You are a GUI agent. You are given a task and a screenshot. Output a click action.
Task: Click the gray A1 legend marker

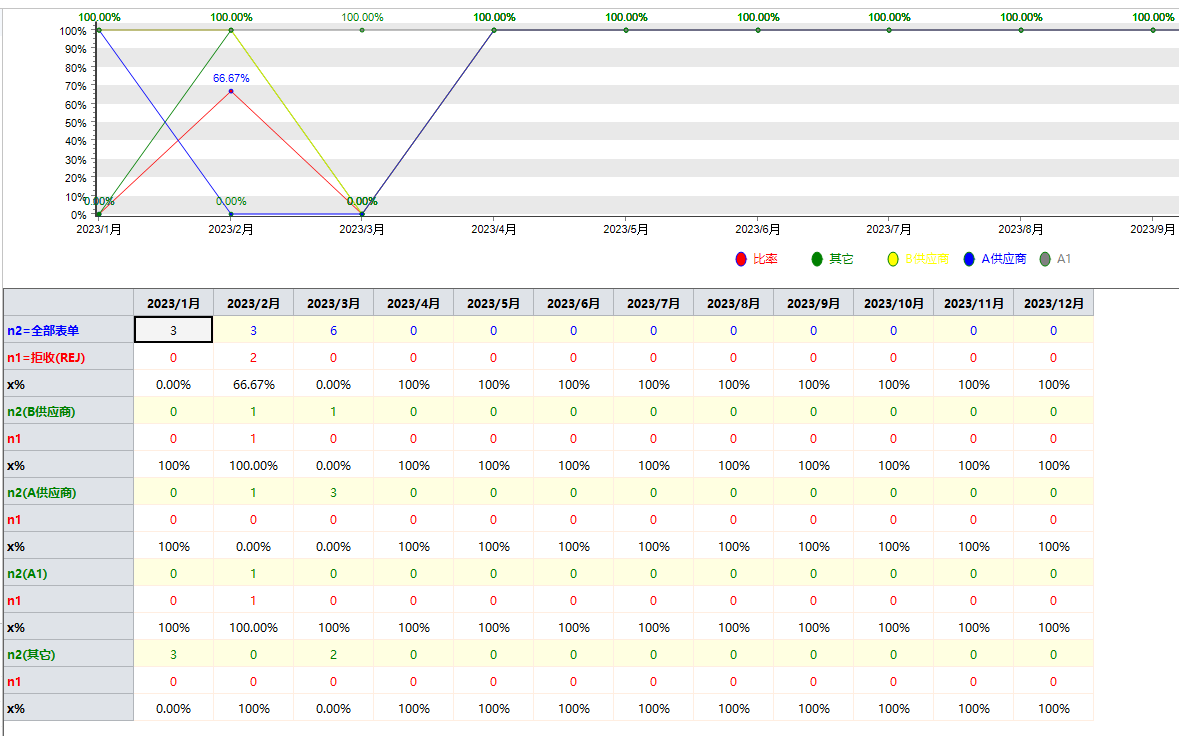(1045, 259)
